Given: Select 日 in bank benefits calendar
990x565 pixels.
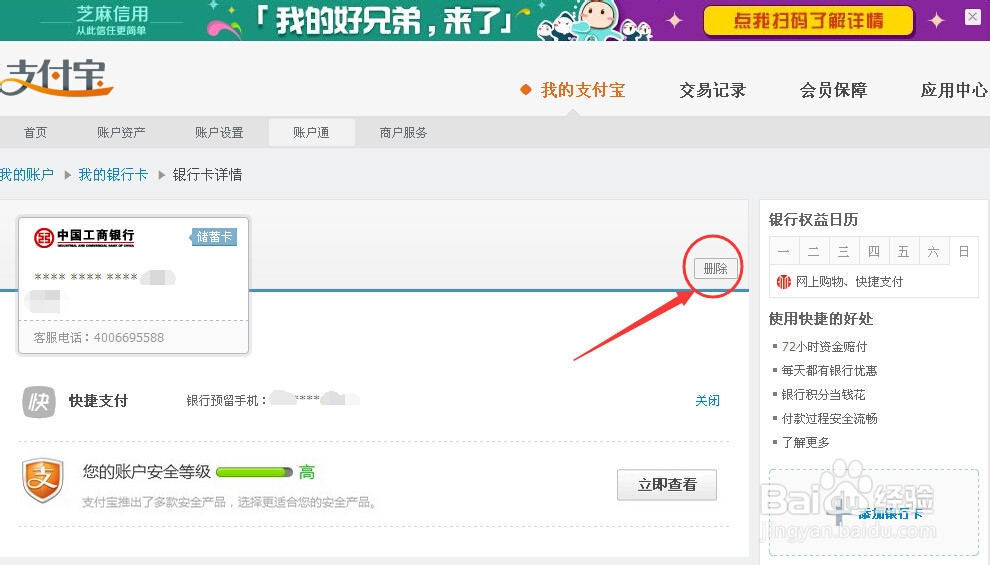Looking at the screenshot, I should (963, 252).
